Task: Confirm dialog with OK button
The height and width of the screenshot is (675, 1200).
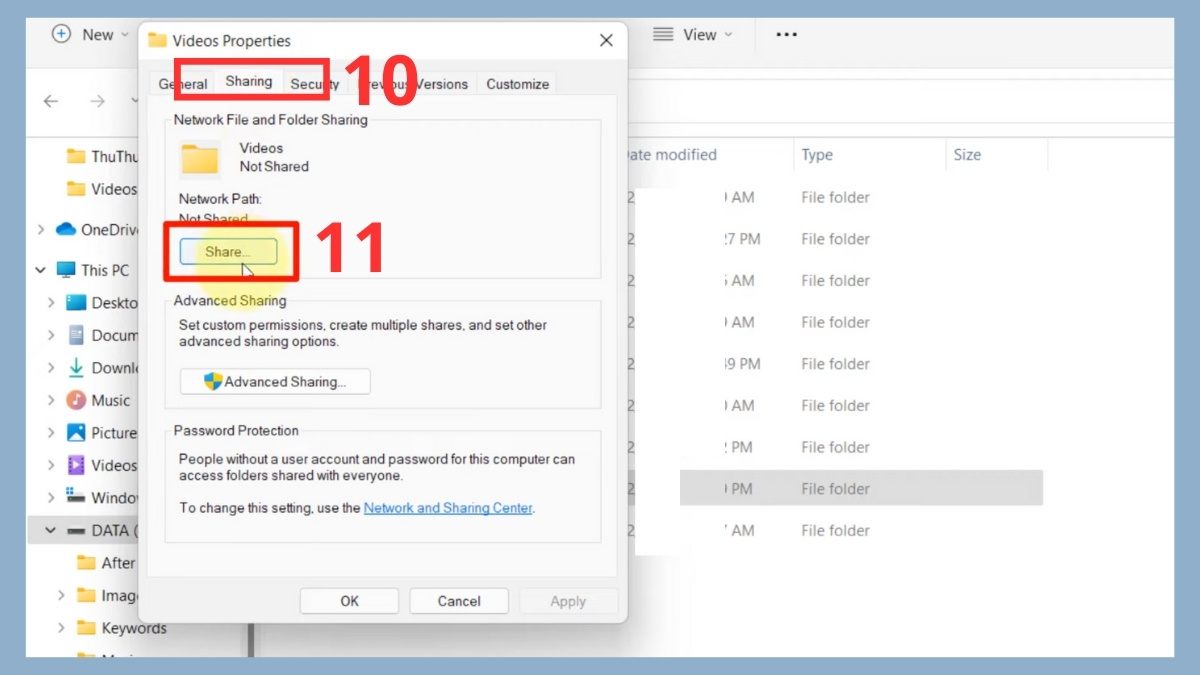Action: 349,601
